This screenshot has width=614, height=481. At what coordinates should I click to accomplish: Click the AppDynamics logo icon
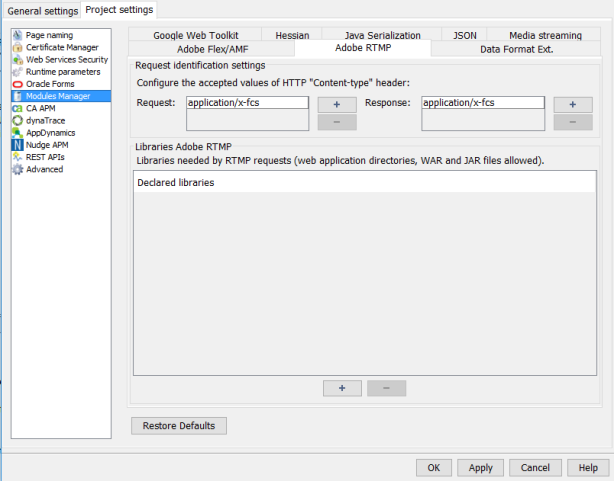tap(18, 133)
